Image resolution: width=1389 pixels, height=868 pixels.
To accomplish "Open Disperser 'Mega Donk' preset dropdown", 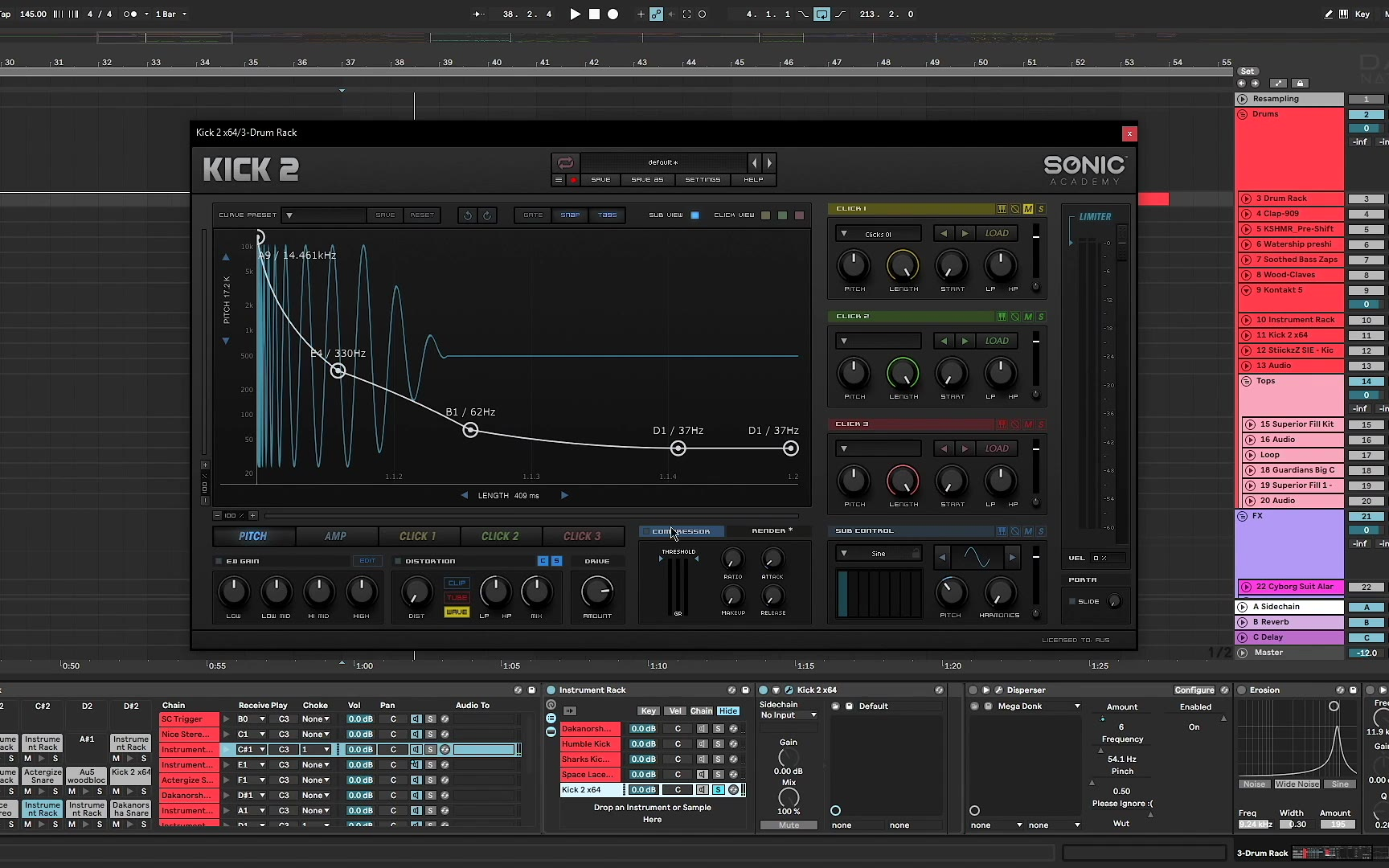I will pyautogui.click(x=1039, y=706).
